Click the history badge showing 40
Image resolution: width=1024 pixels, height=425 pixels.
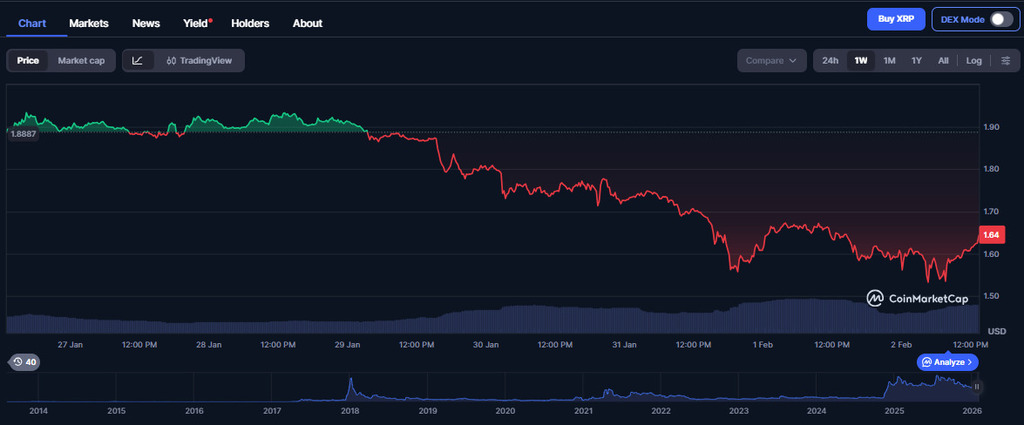pyautogui.click(x=23, y=362)
